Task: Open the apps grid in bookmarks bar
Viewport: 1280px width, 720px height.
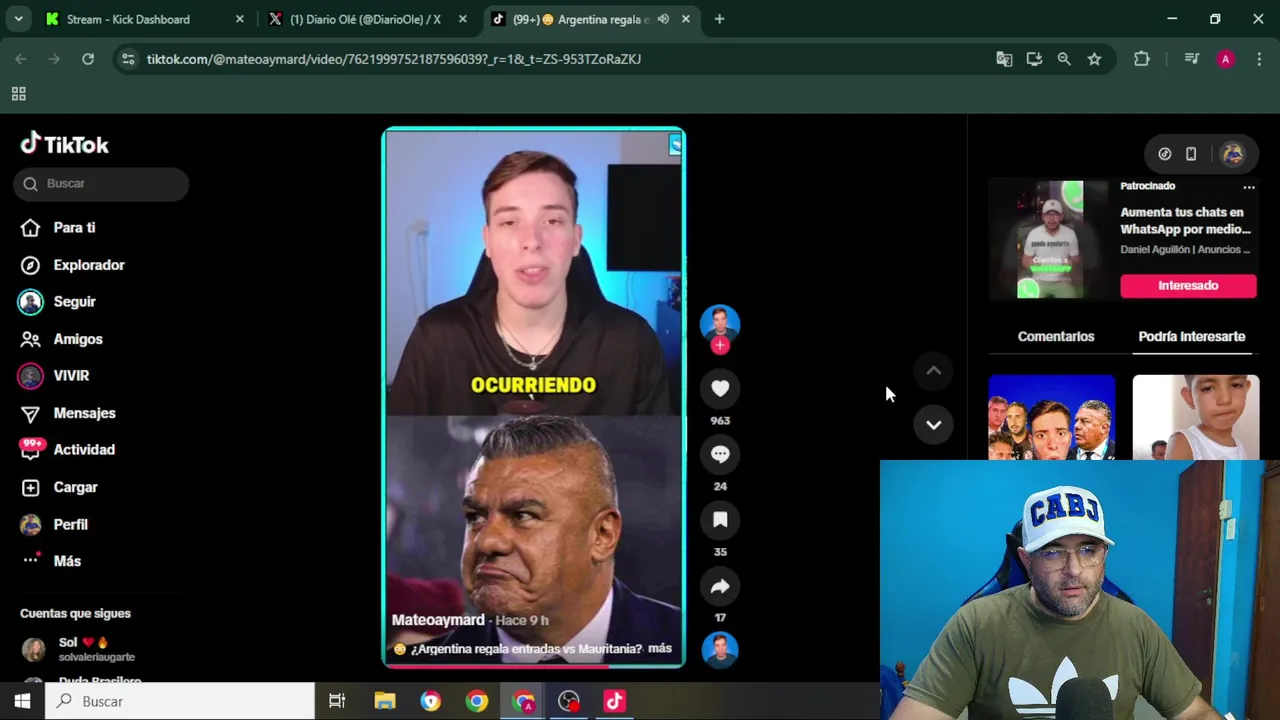Action: tap(18, 94)
